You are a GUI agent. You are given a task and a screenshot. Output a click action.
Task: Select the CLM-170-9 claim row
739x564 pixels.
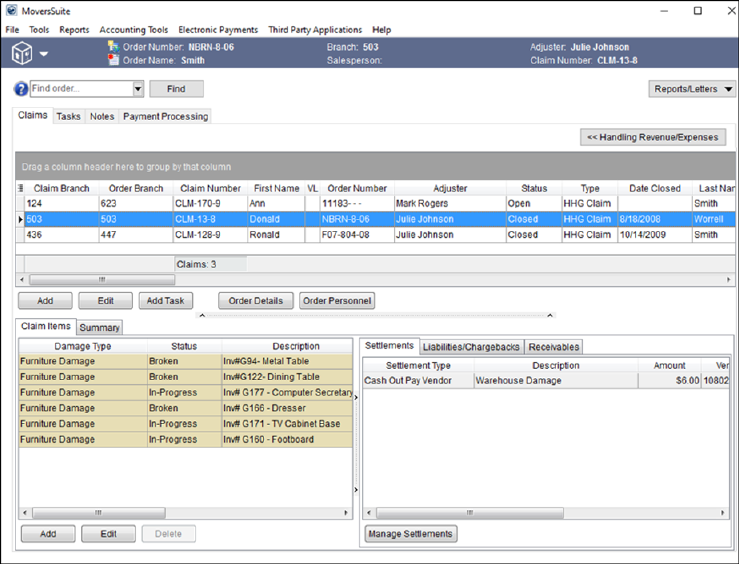(208, 203)
